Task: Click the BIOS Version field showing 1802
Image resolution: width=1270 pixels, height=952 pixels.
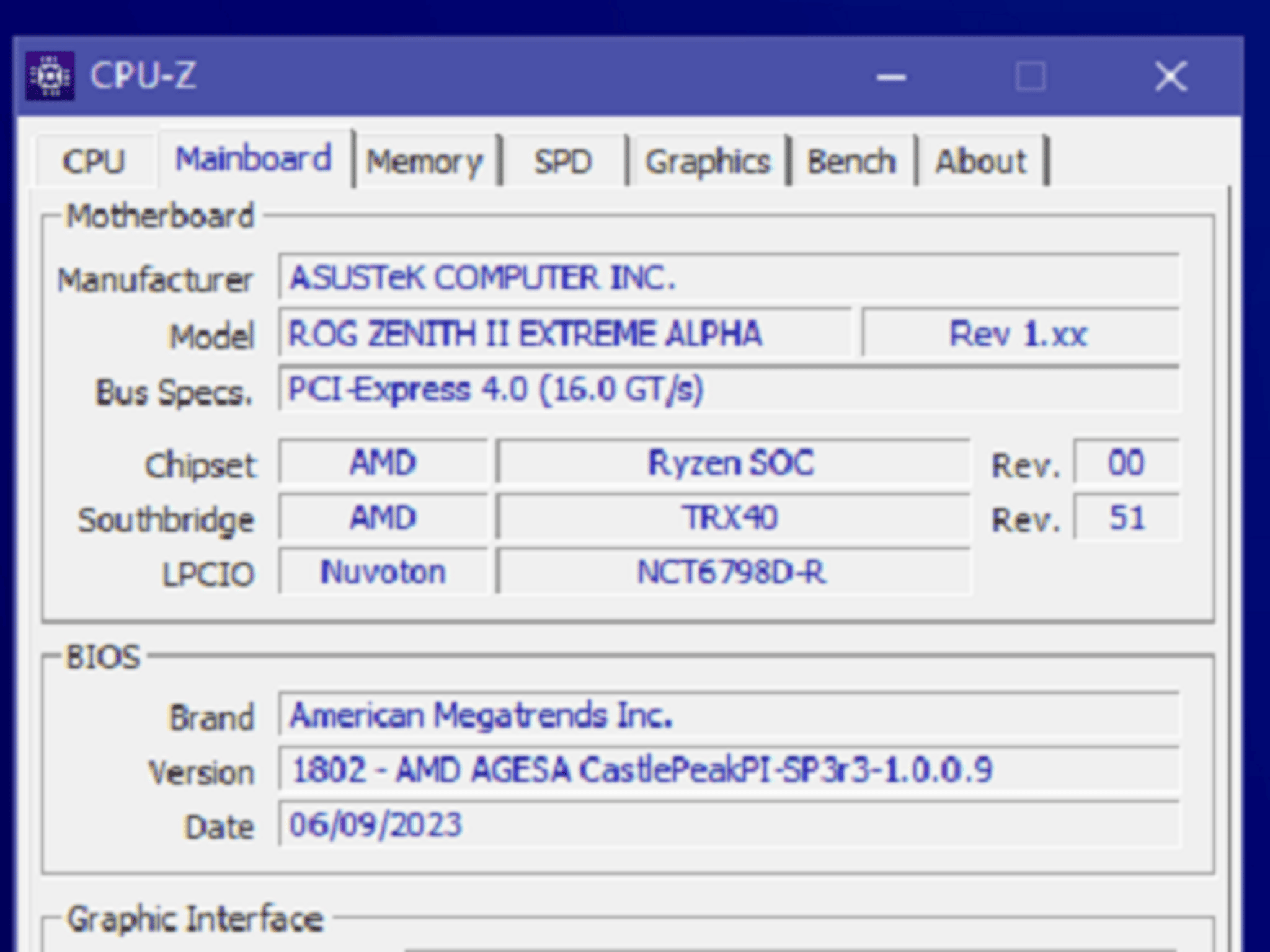Action: click(x=726, y=770)
